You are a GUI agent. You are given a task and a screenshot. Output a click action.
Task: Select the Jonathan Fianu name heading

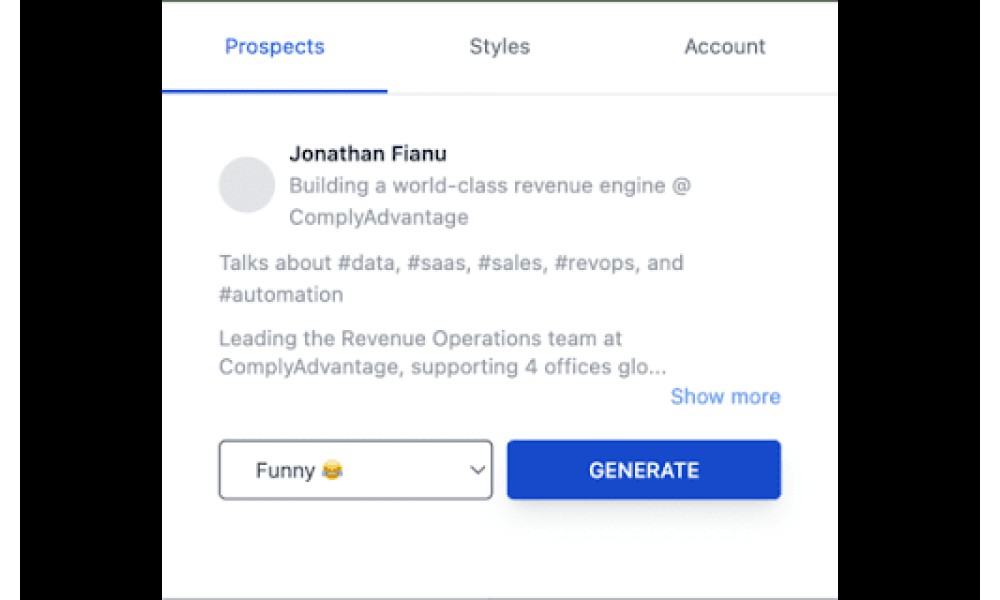tap(367, 154)
